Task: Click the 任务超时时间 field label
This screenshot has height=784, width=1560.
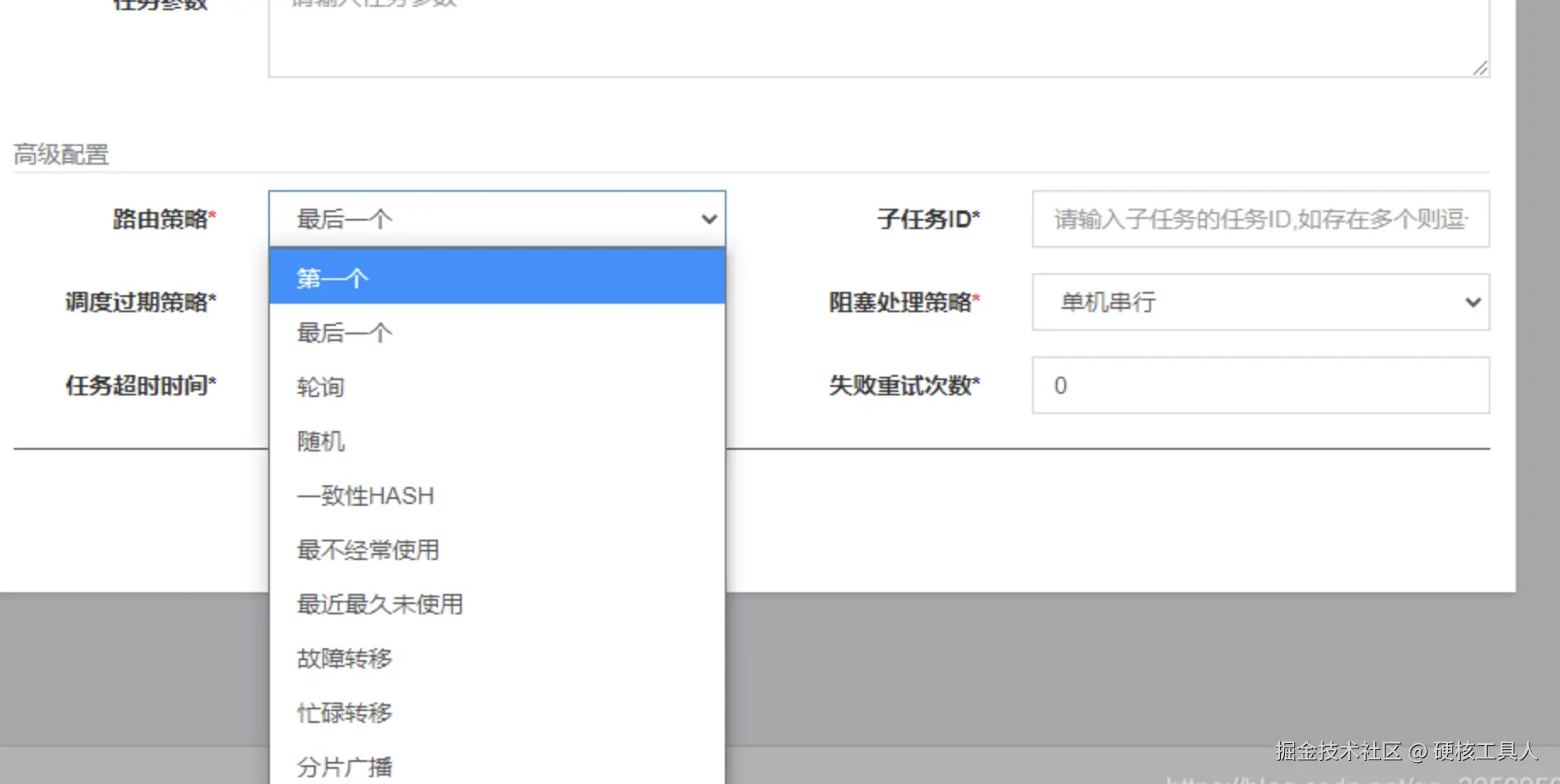Action: point(141,385)
